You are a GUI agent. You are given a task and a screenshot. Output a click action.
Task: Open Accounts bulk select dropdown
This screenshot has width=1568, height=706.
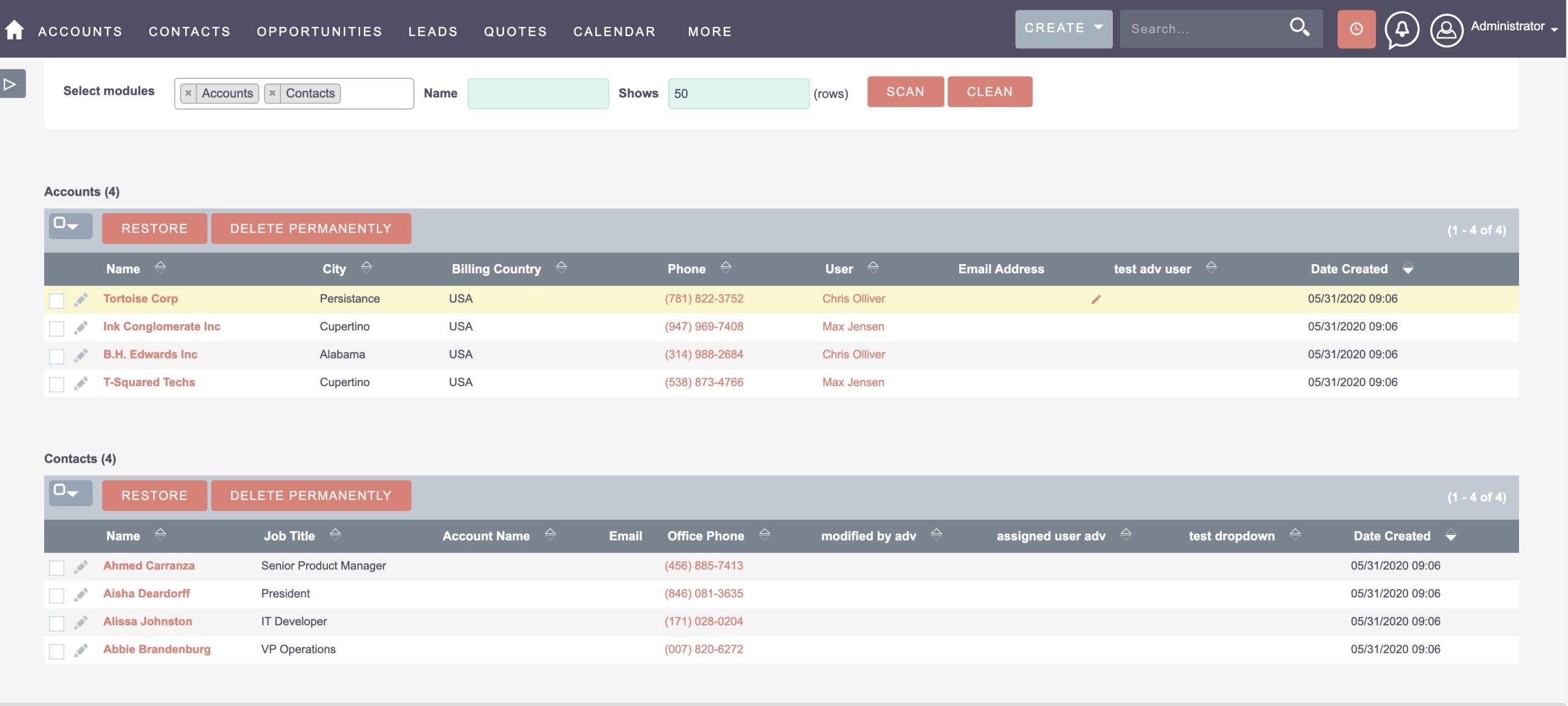(70, 226)
